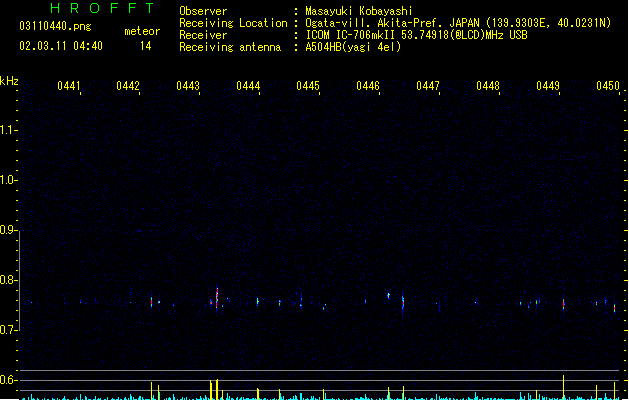The width and height of the screenshot is (629, 400).
Task: Select the file name 03110440.png
Action: pyautogui.click(x=55, y=26)
